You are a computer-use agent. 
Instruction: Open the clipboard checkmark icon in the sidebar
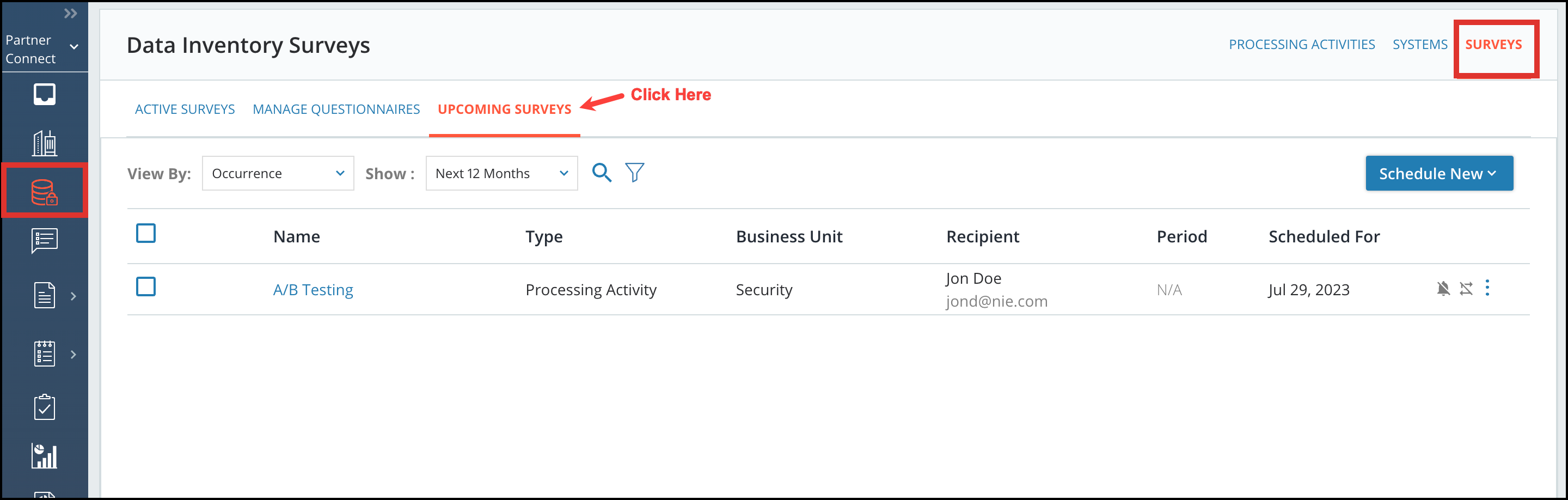tap(45, 407)
